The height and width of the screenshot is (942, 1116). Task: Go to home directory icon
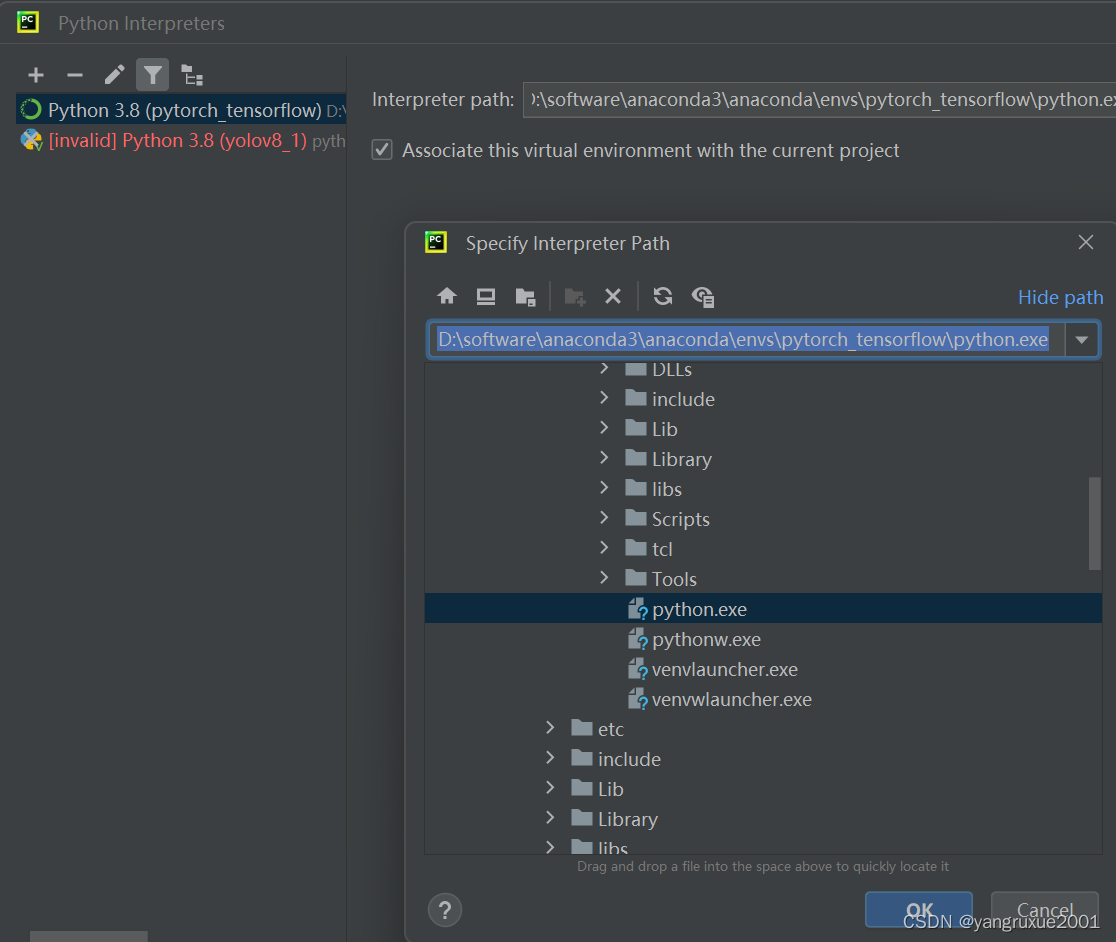(x=447, y=296)
